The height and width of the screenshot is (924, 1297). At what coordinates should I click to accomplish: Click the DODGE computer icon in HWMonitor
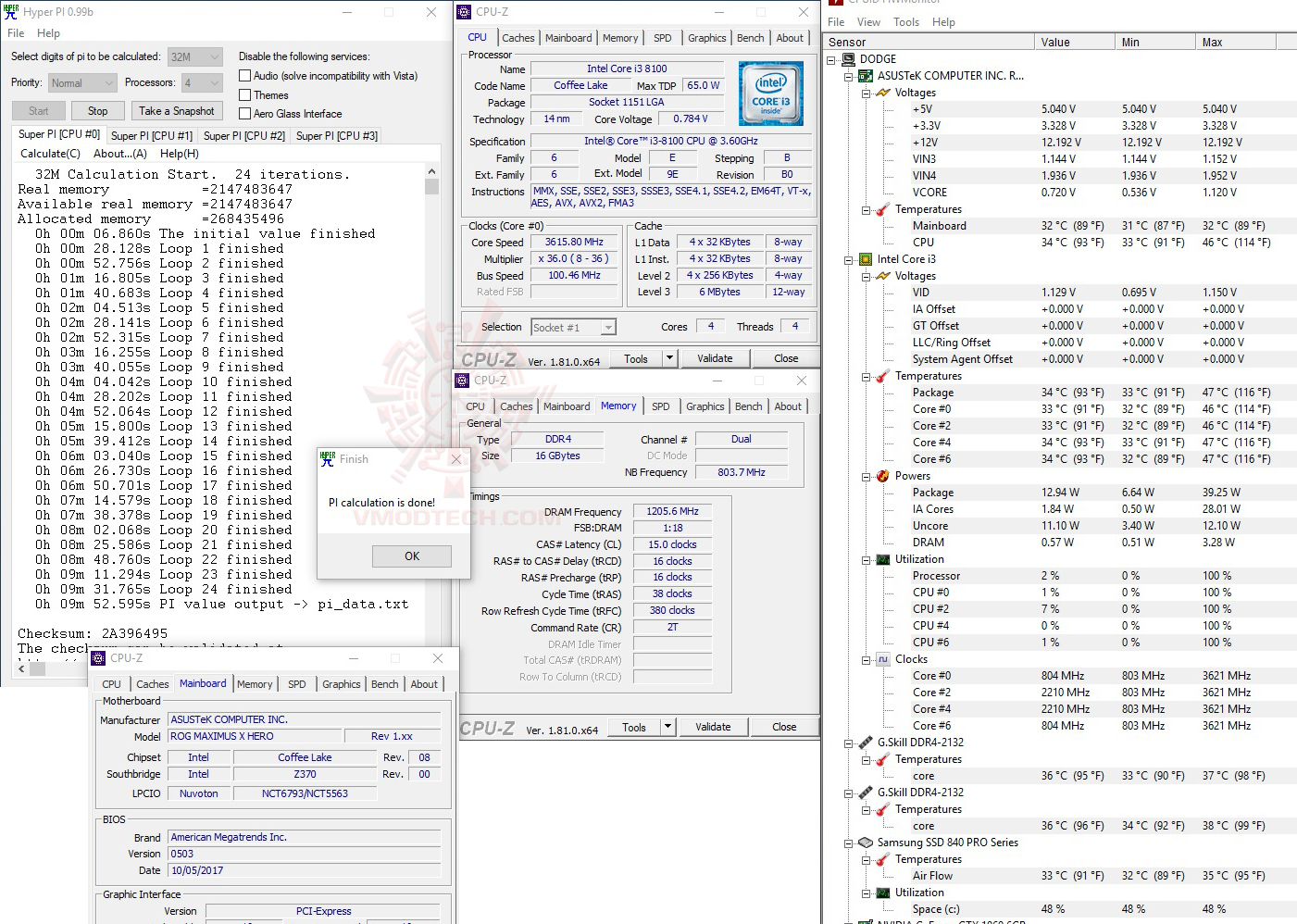[849, 59]
